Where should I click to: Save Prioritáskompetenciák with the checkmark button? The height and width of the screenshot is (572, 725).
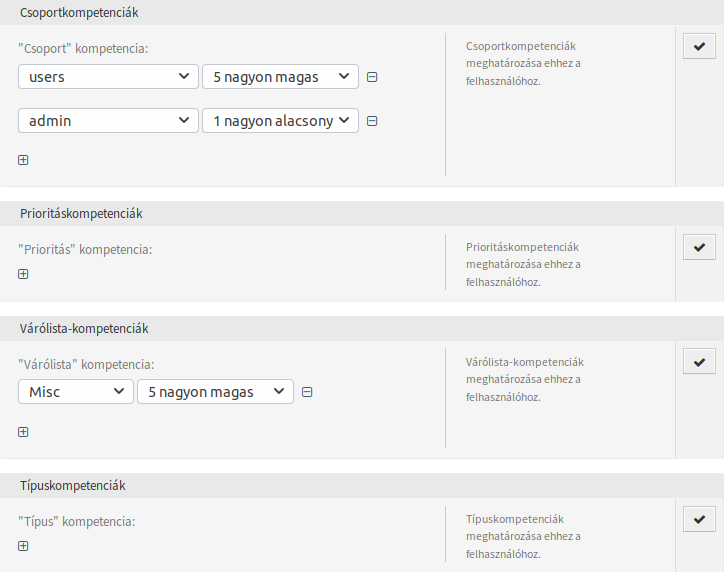[699, 247]
